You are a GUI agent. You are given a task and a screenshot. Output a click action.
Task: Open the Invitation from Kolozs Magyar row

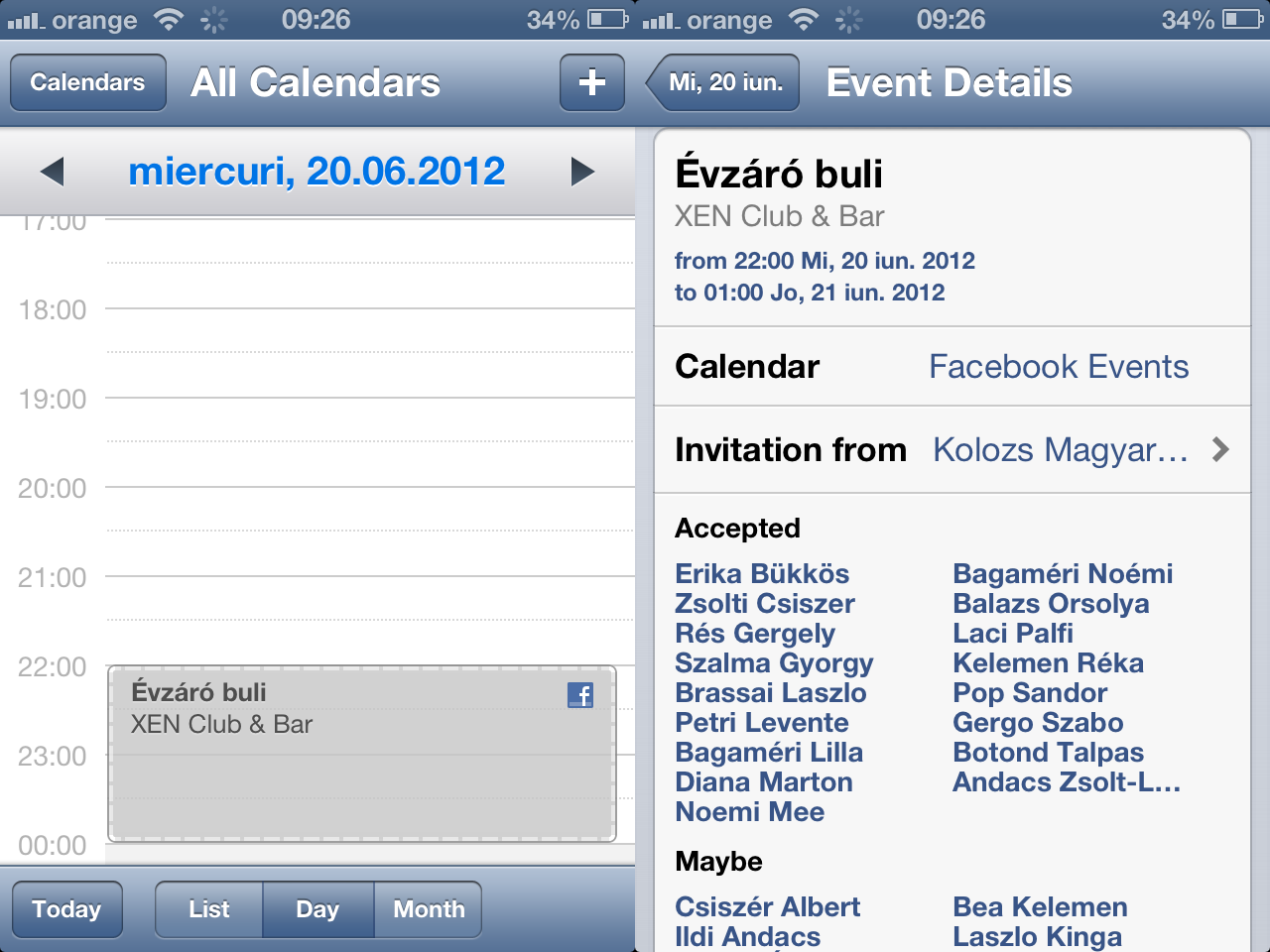tap(952, 450)
